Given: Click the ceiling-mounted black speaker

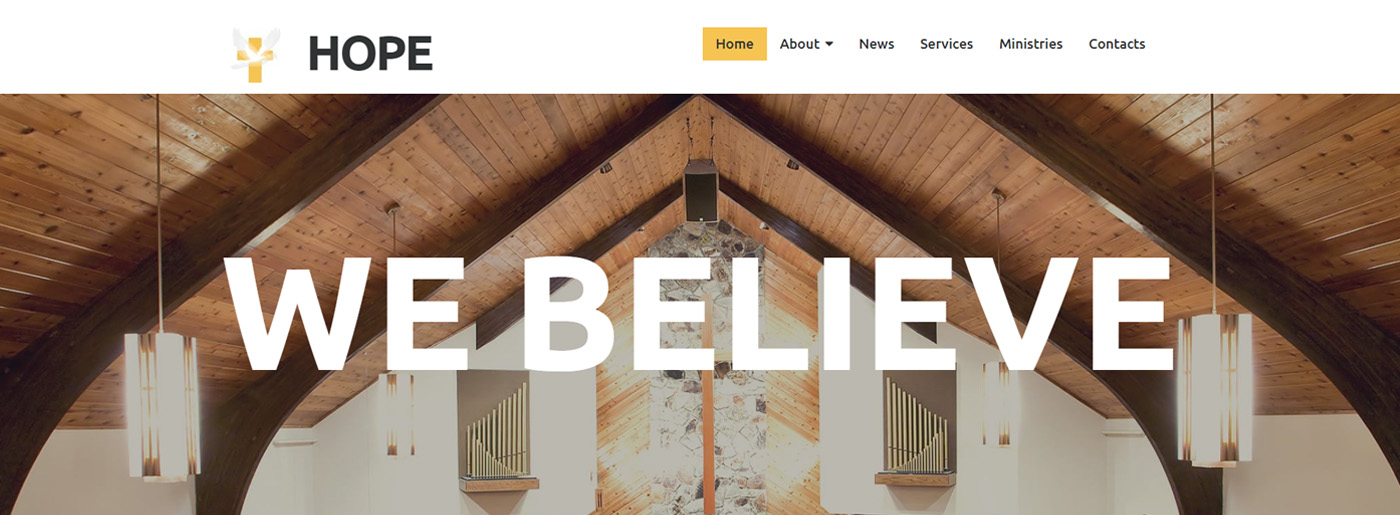Looking at the screenshot, I should pos(701,189).
